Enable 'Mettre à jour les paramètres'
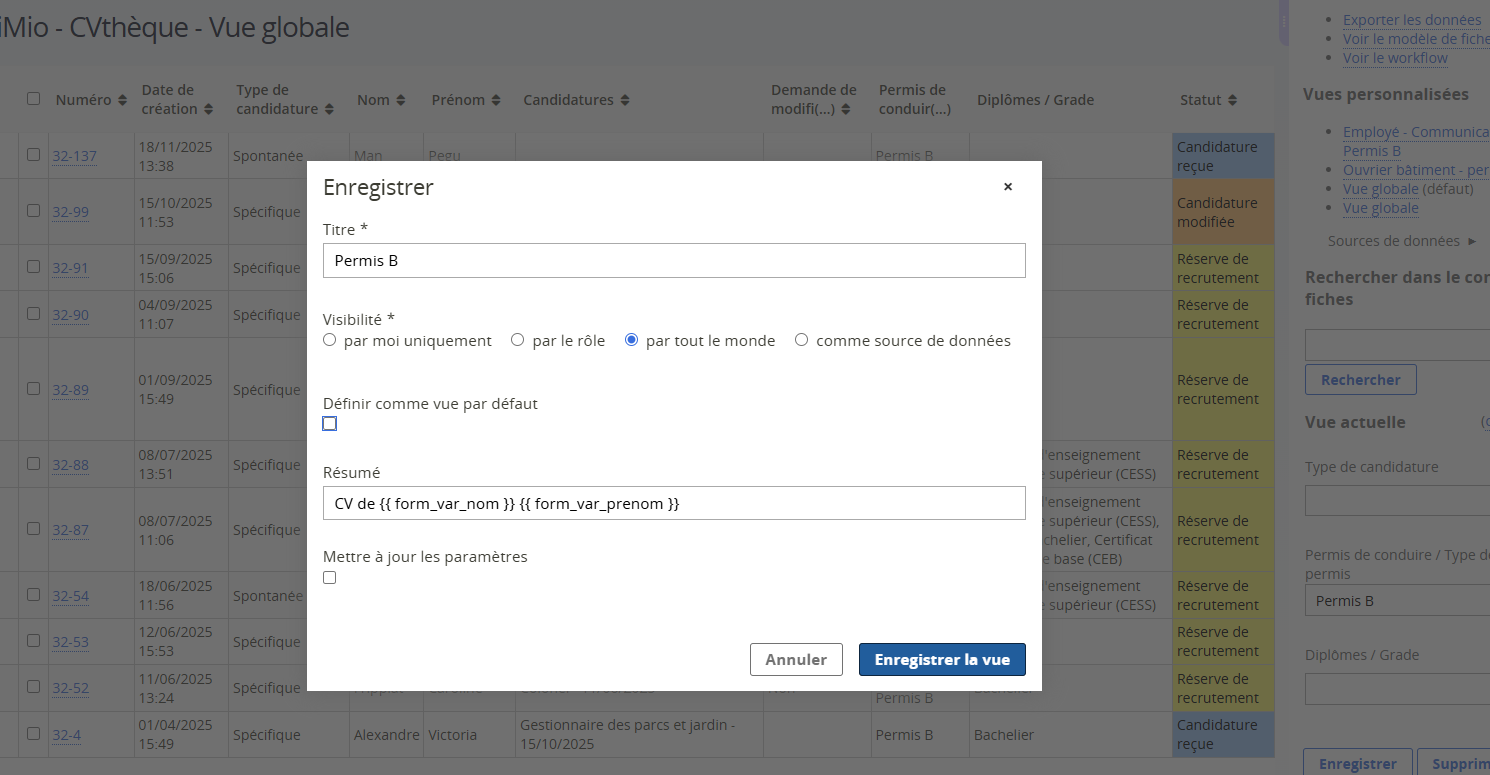 pos(329,577)
